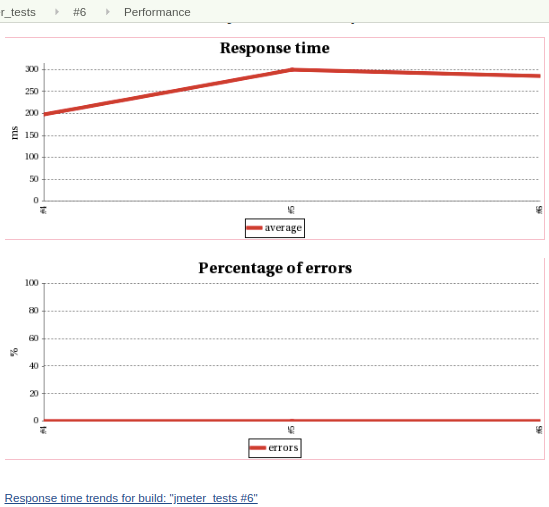Click the % axis label

click(x=14, y=352)
